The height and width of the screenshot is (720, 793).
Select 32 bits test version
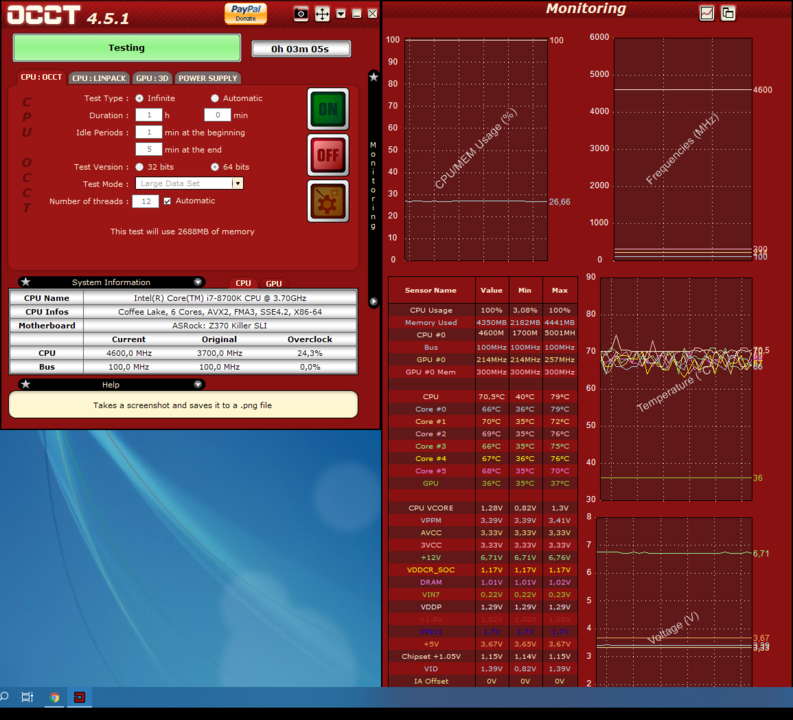click(x=140, y=167)
